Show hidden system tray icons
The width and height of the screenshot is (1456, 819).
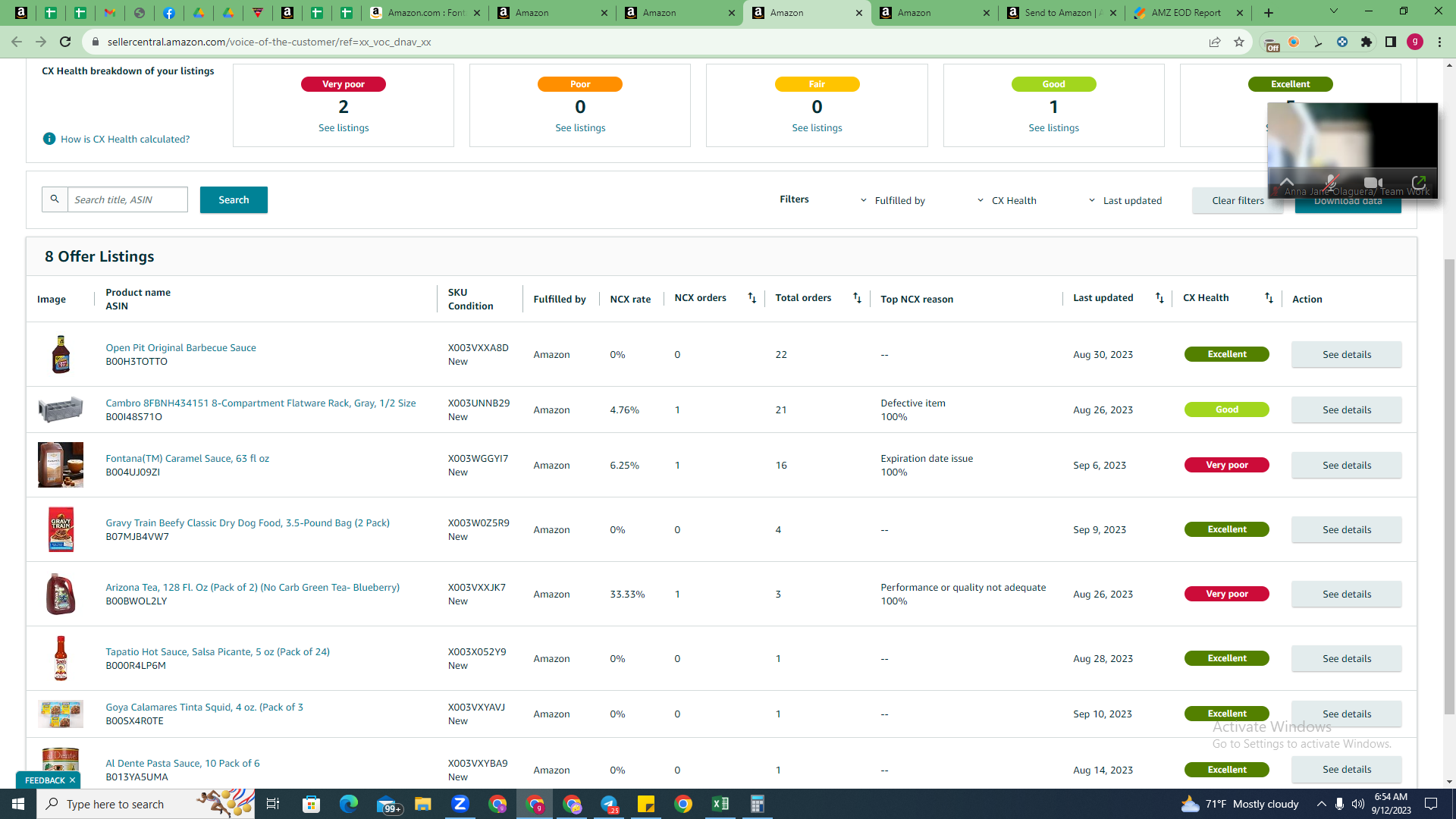(1321, 804)
